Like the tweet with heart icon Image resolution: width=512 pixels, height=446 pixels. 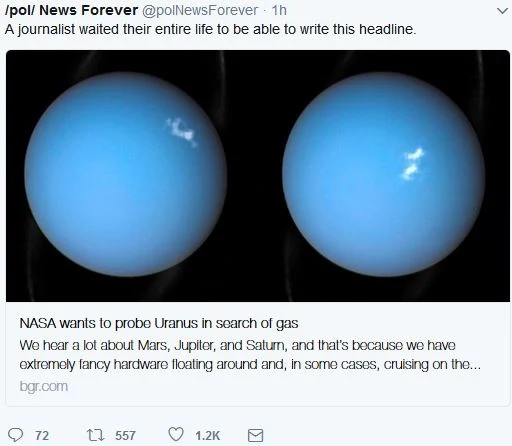176,435
